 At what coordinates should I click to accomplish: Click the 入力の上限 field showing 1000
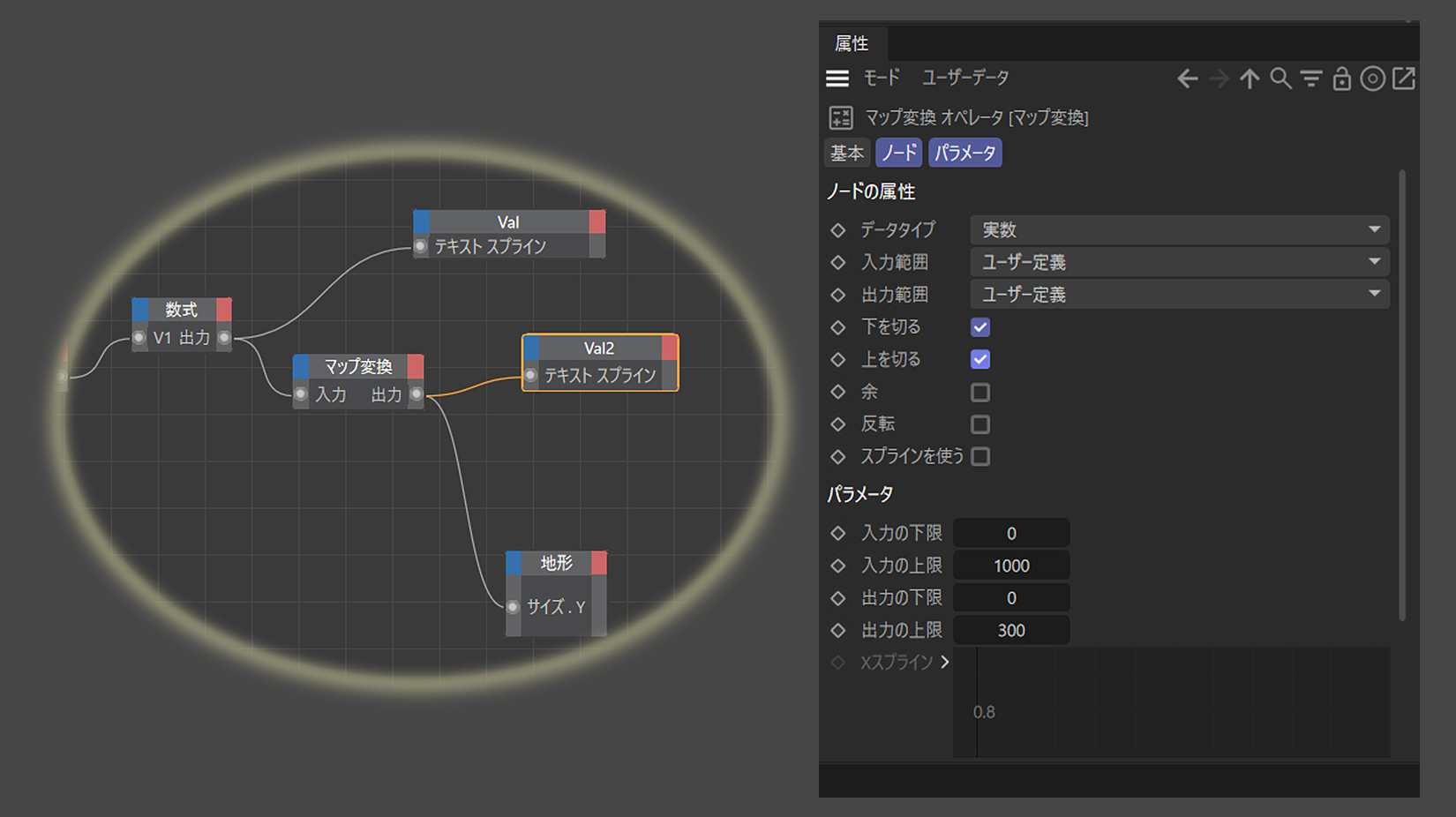(x=1012, y=566)
